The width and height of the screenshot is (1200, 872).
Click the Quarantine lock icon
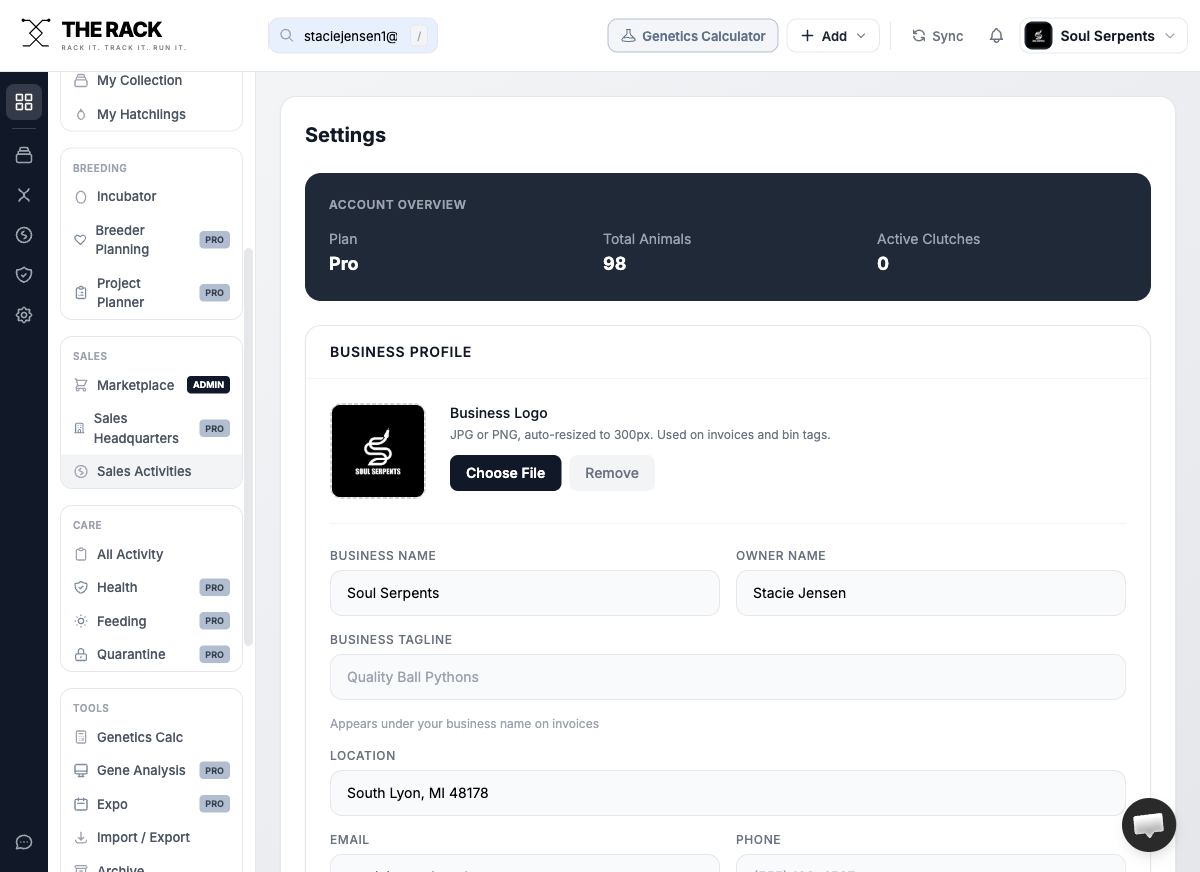(x=81, y=654)
